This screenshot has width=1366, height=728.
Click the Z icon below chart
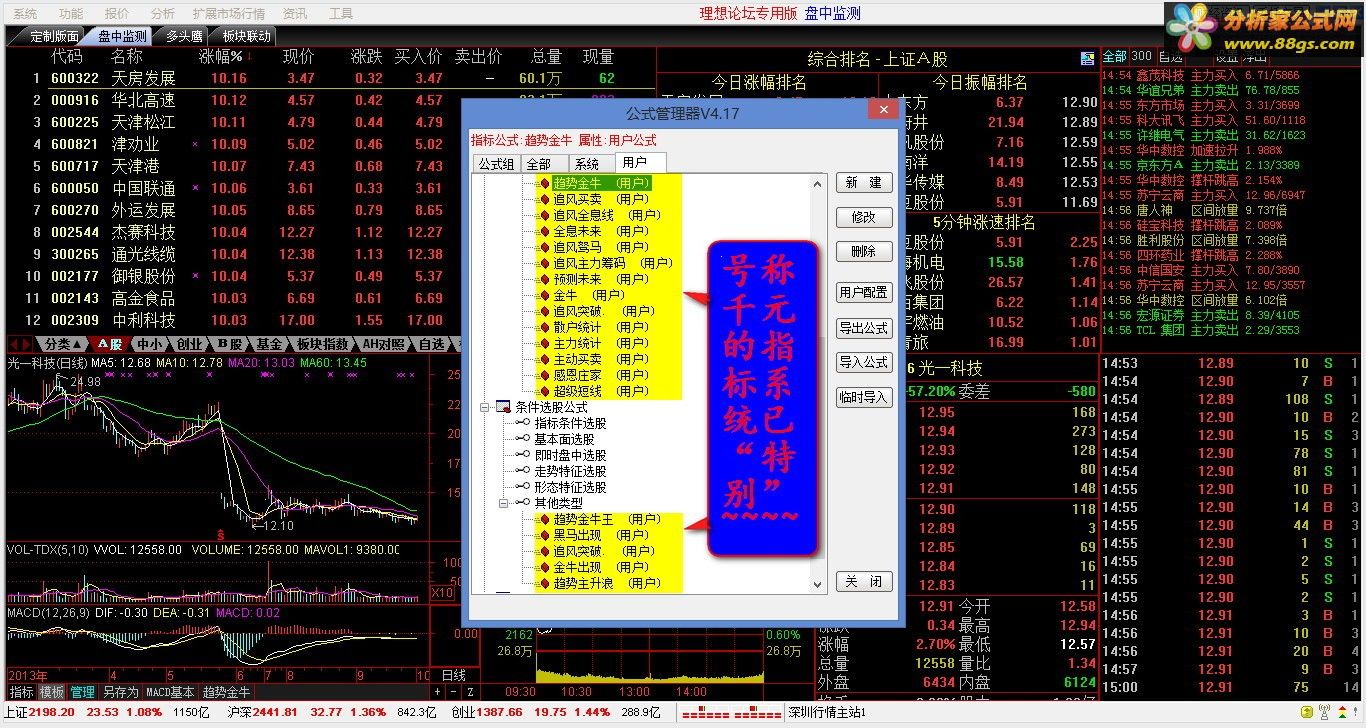pyautogui.click(x=470, y=692)
